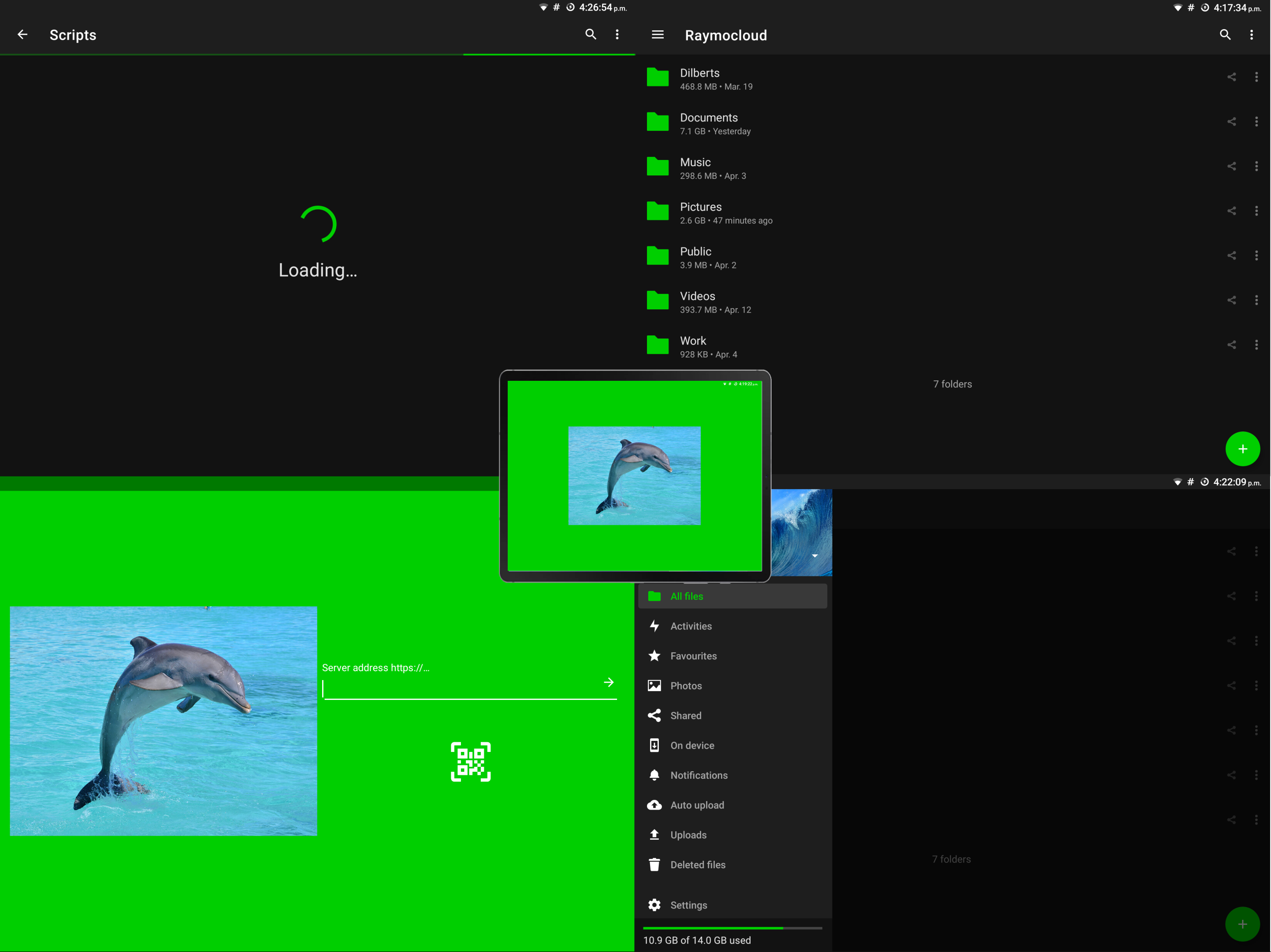
Task: Expand the account dropdown arrow in drawer
Action: pyautogui.click(x=814, y=556)
